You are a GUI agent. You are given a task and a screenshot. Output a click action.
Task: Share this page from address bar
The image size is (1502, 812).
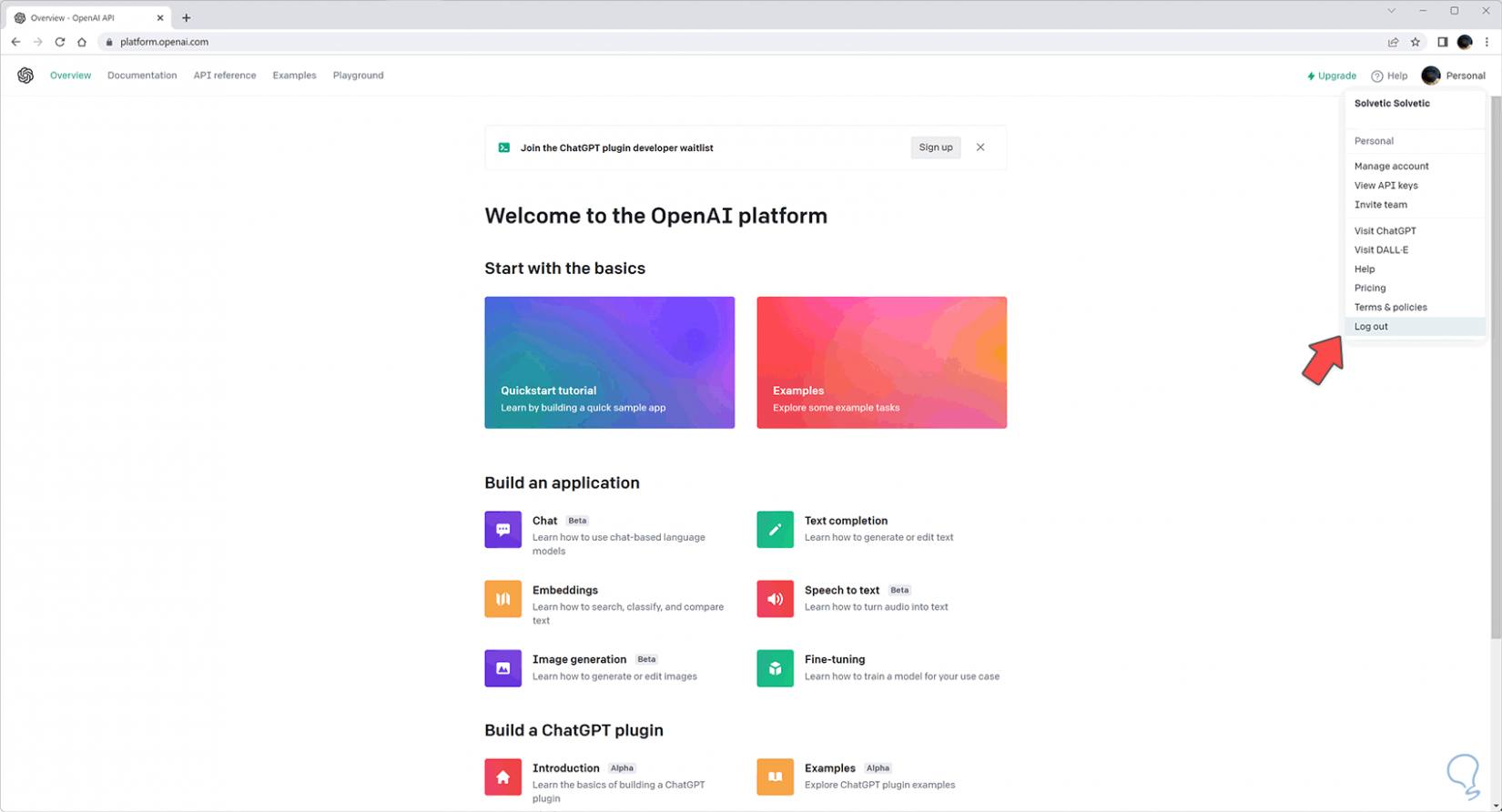click(1393, 42)
